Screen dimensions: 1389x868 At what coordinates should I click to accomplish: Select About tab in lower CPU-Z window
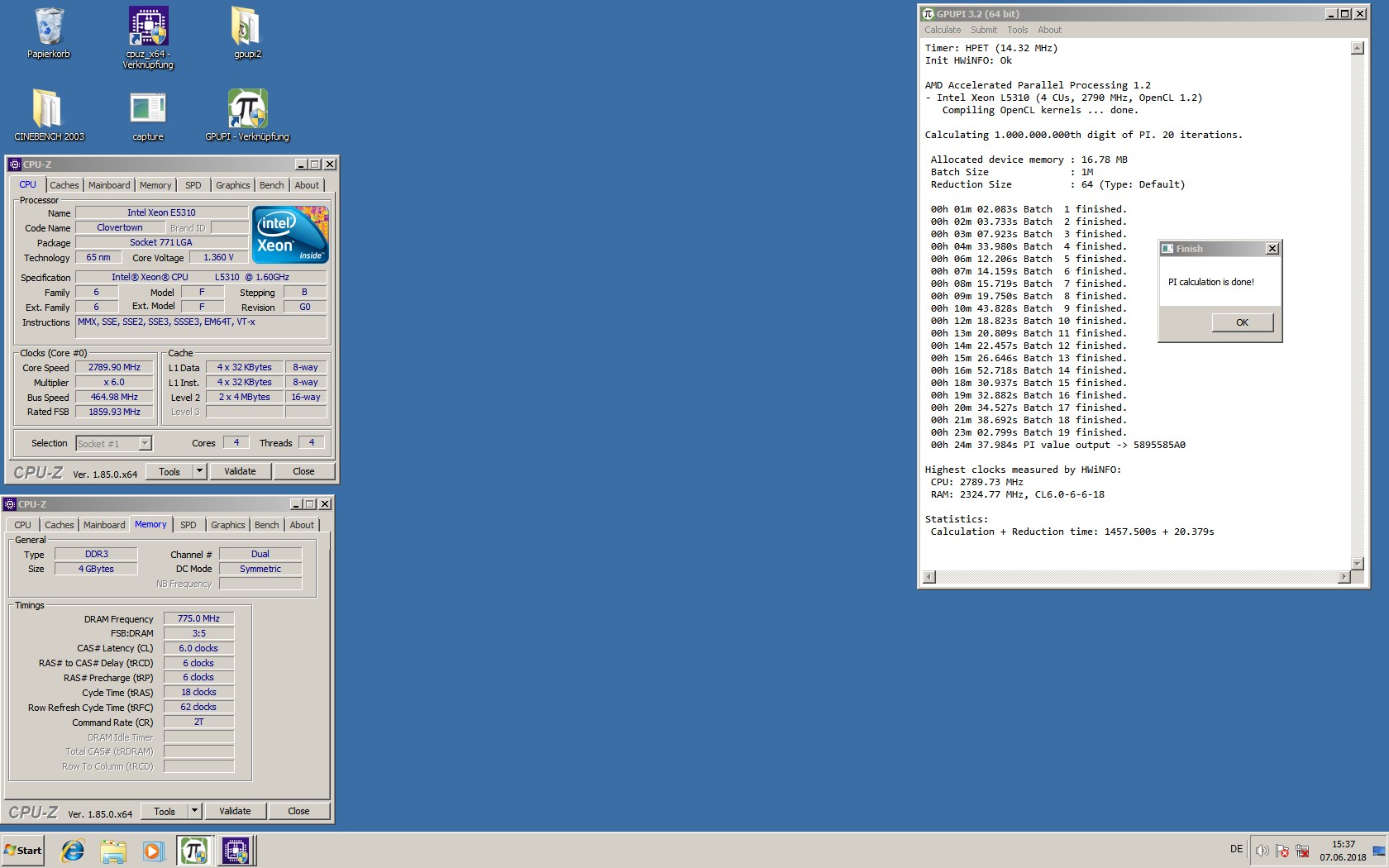pyautogui.click(x=302, y=525)
